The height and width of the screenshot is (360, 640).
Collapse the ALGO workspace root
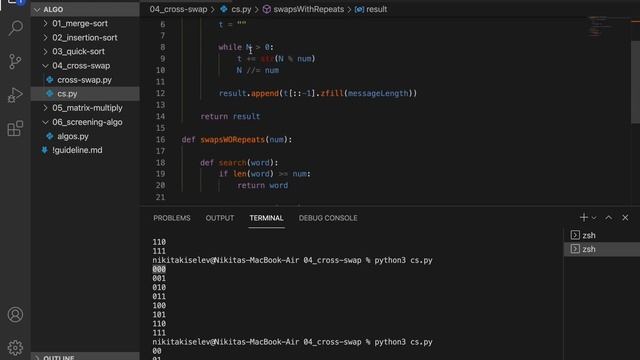37,9
